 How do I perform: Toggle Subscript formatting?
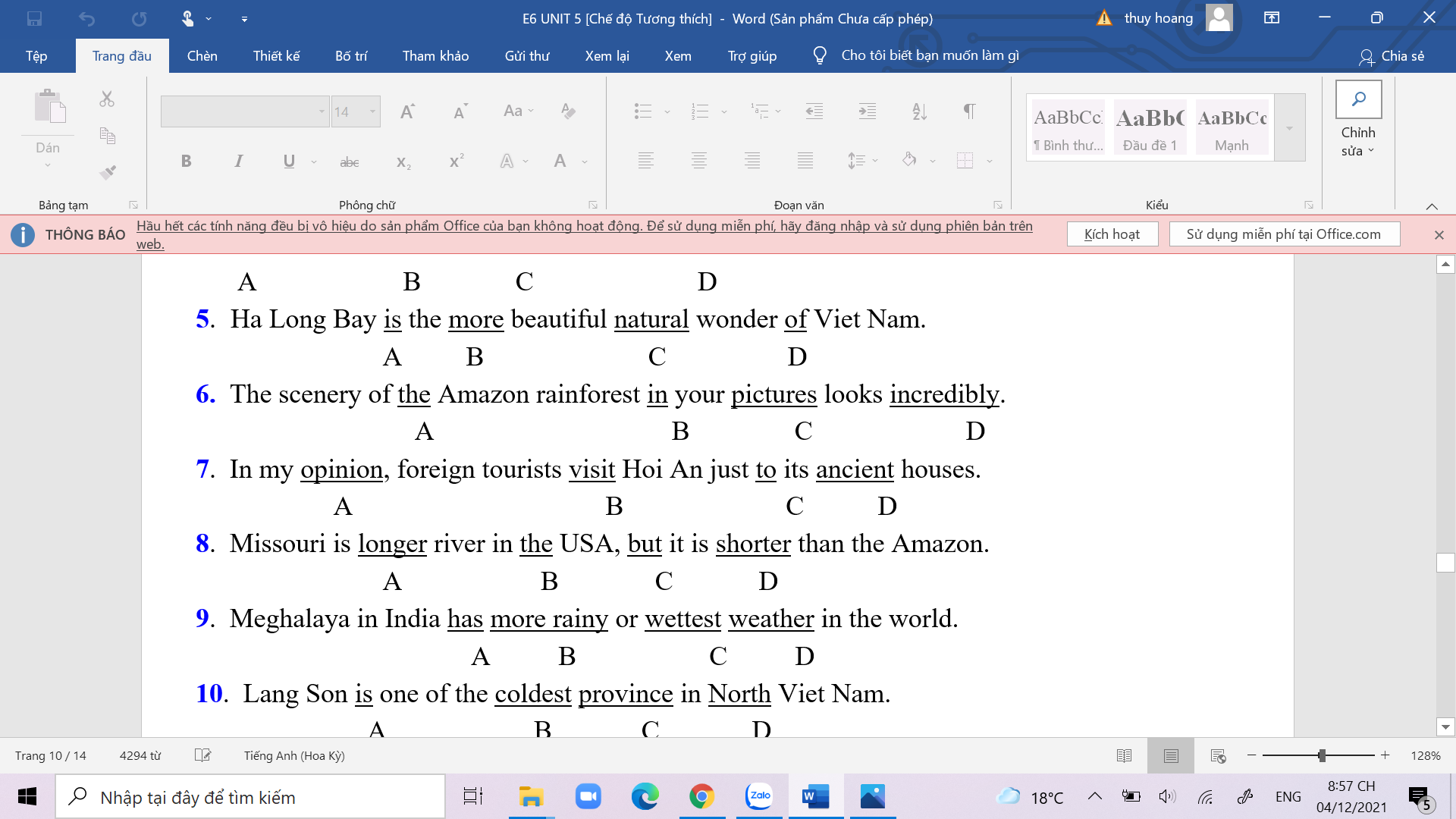[x=403, y=162]
